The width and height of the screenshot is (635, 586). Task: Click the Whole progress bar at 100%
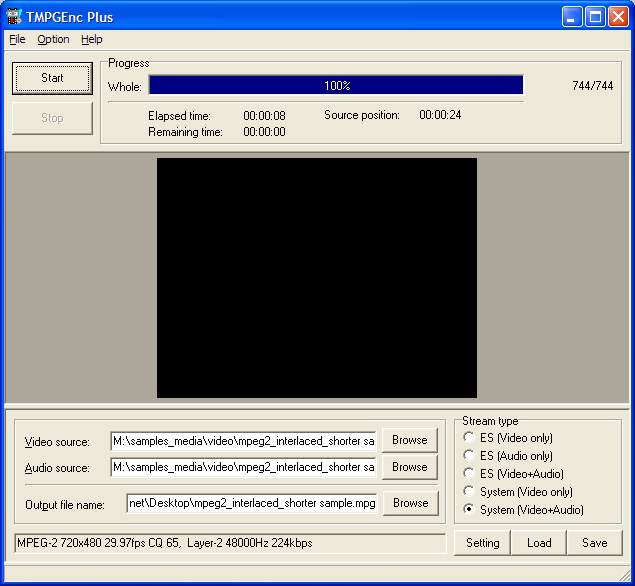pos(336,85)
